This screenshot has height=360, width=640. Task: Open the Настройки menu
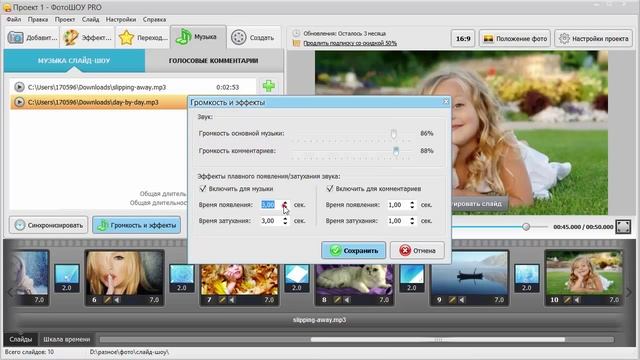[121, 19]
